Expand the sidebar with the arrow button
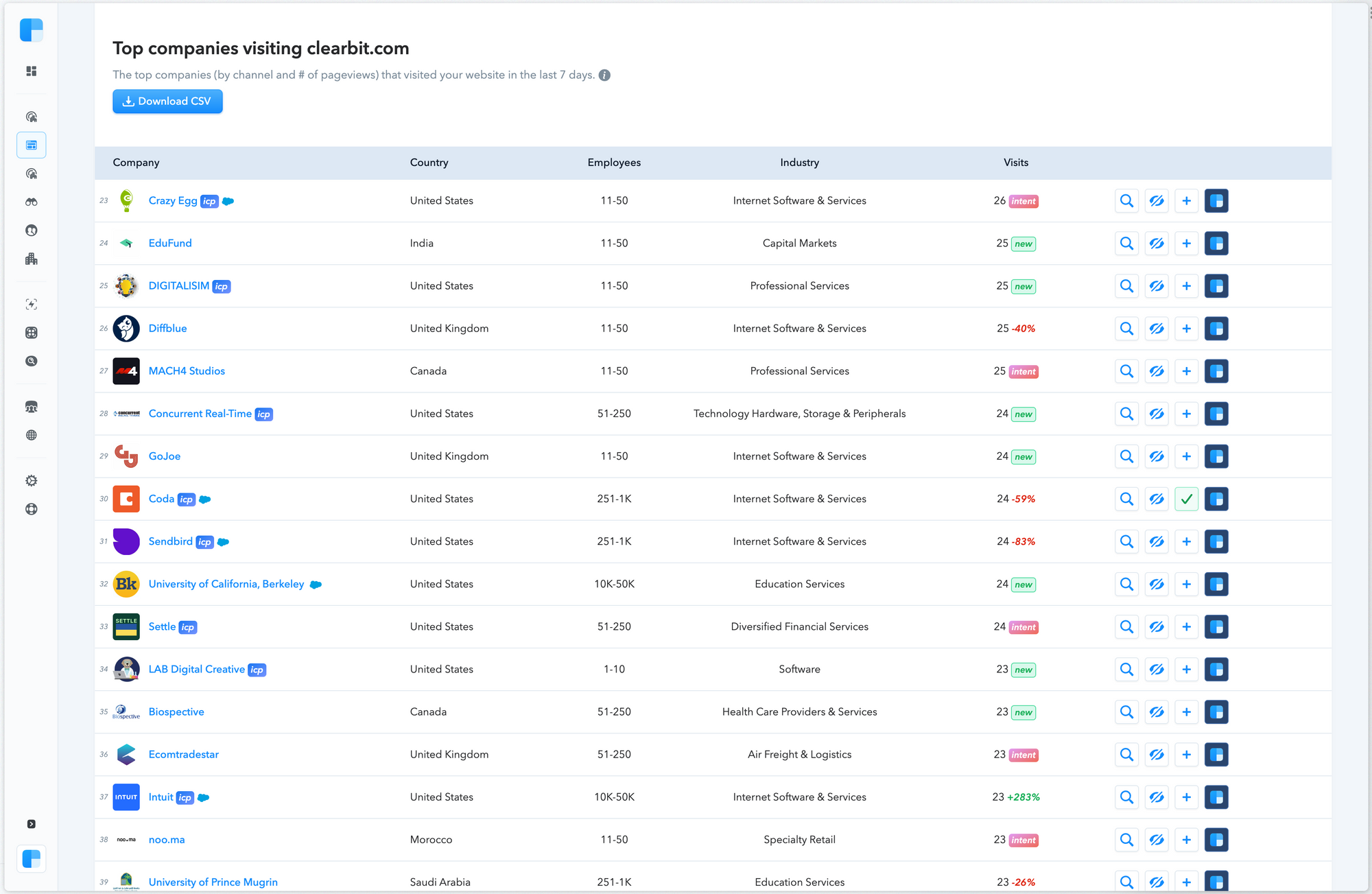1372x894 pixels. [x=32, y=824]
